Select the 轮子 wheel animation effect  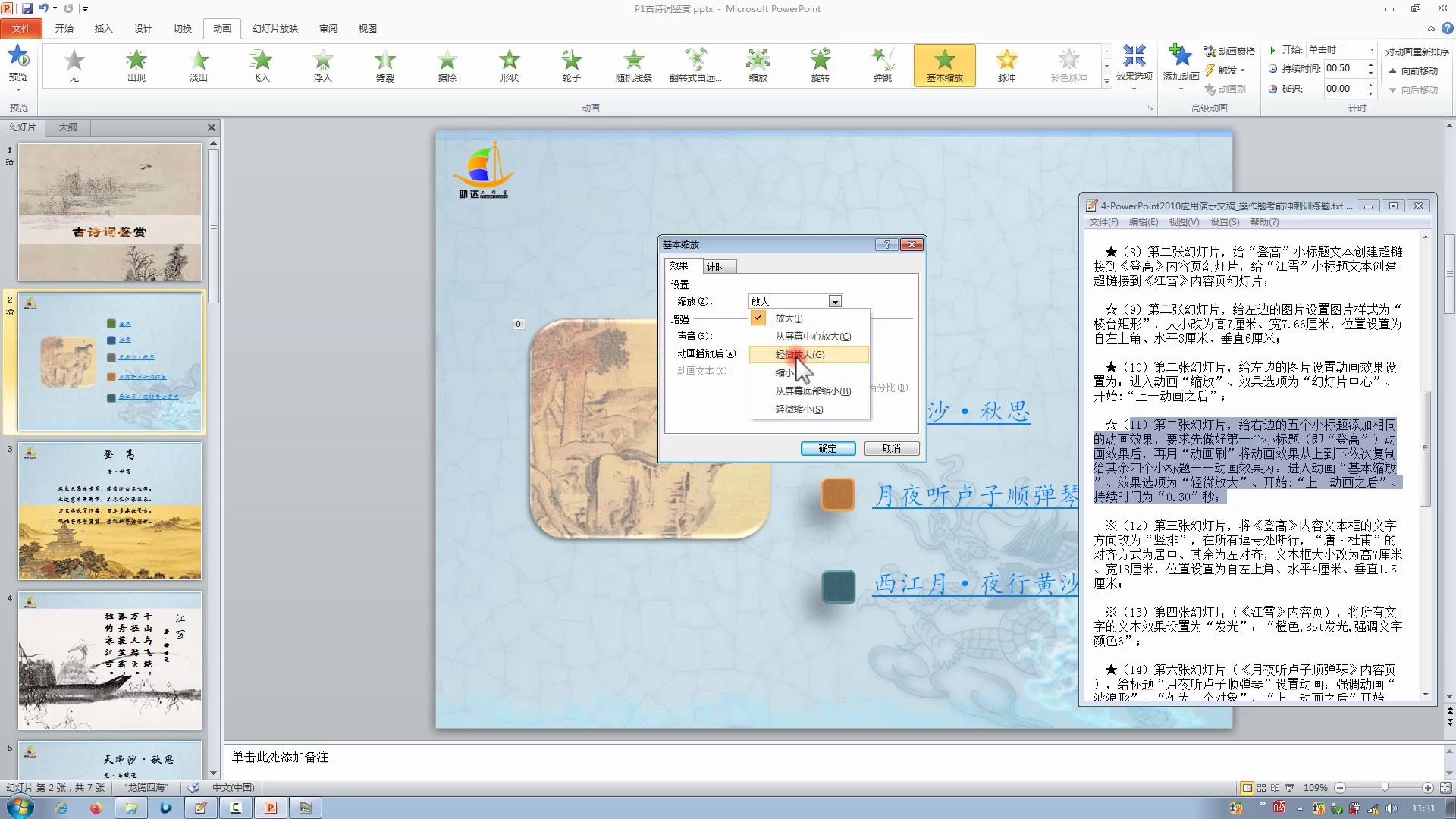click(x=571, y=64)
